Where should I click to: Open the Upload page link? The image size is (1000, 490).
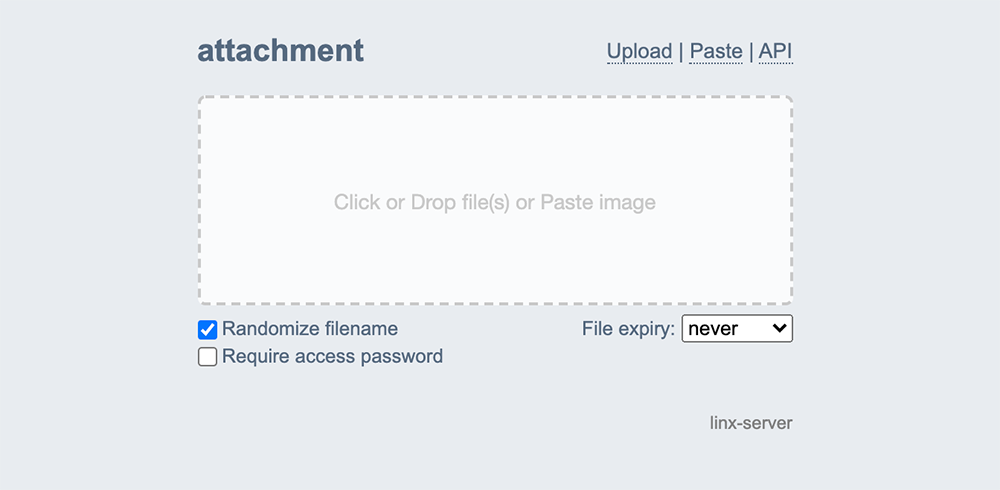639,52
